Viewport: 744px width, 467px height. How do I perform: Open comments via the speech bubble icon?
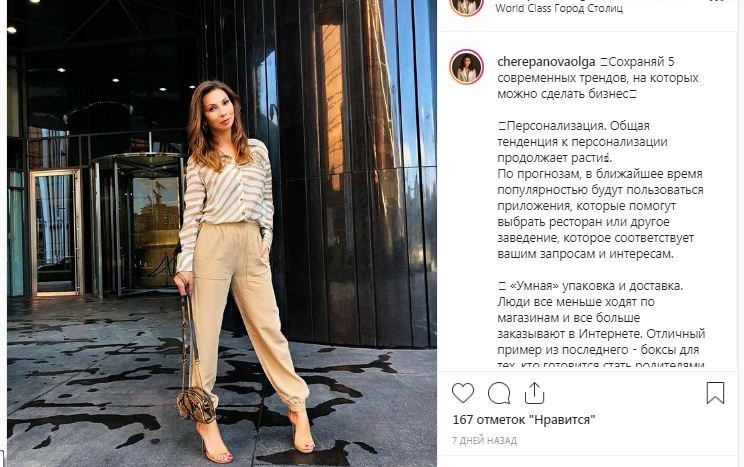click(499, 393)
